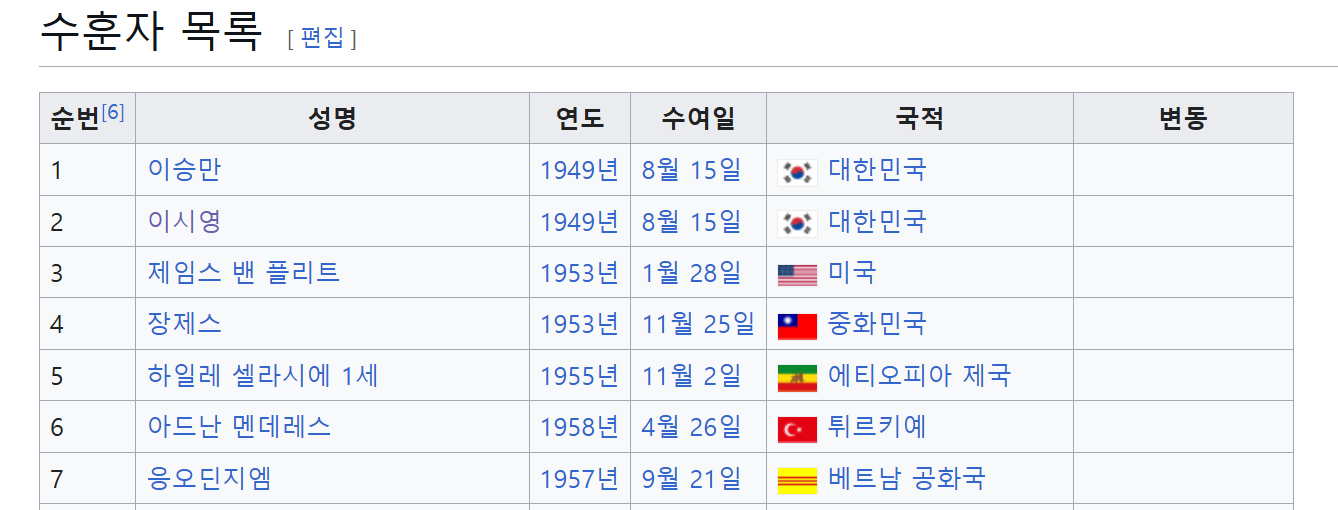
Task: Click the 국적 column header
Action: tap(919, 119)
